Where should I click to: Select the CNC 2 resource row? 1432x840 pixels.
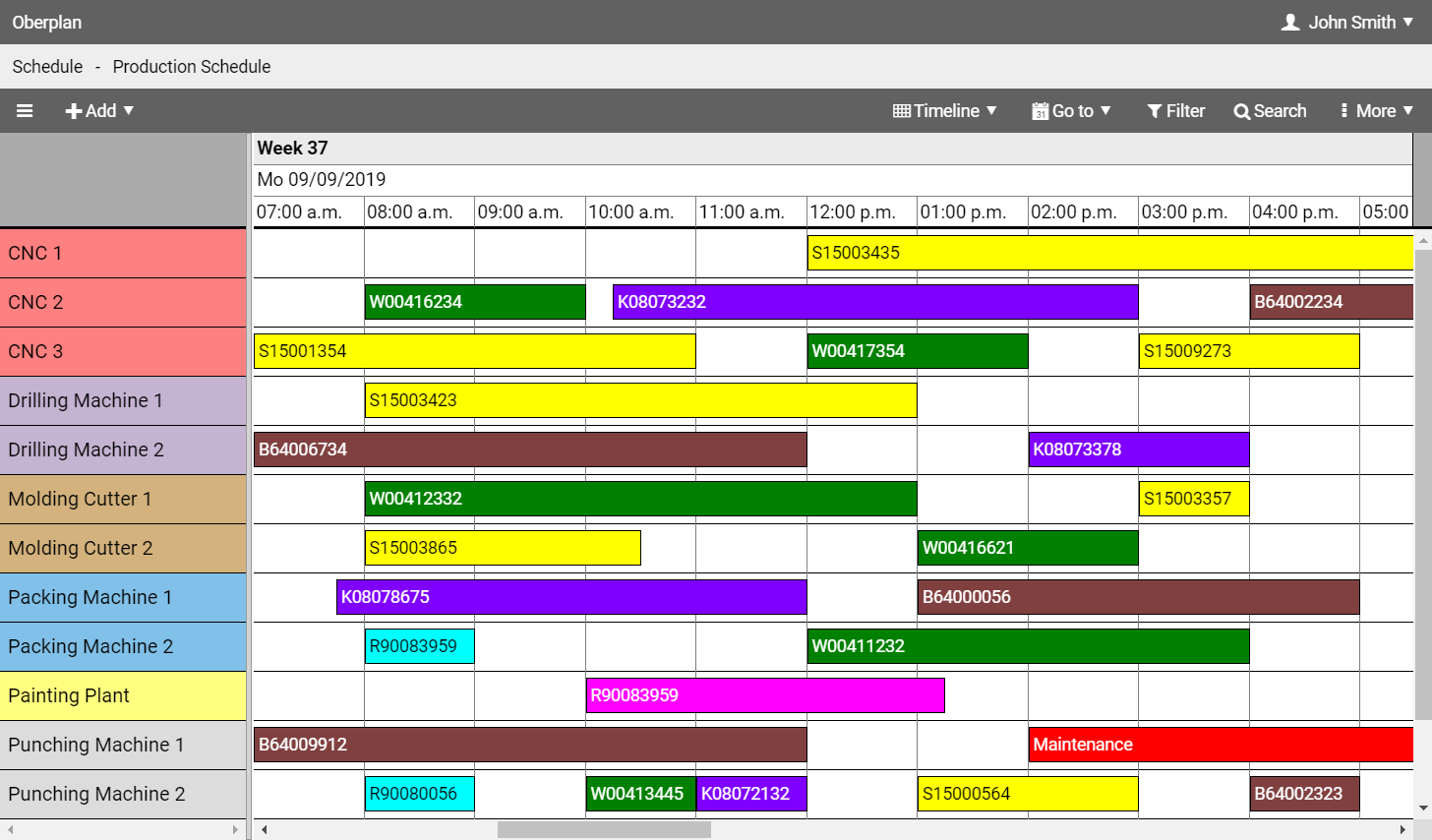click(x=123, y=303)
